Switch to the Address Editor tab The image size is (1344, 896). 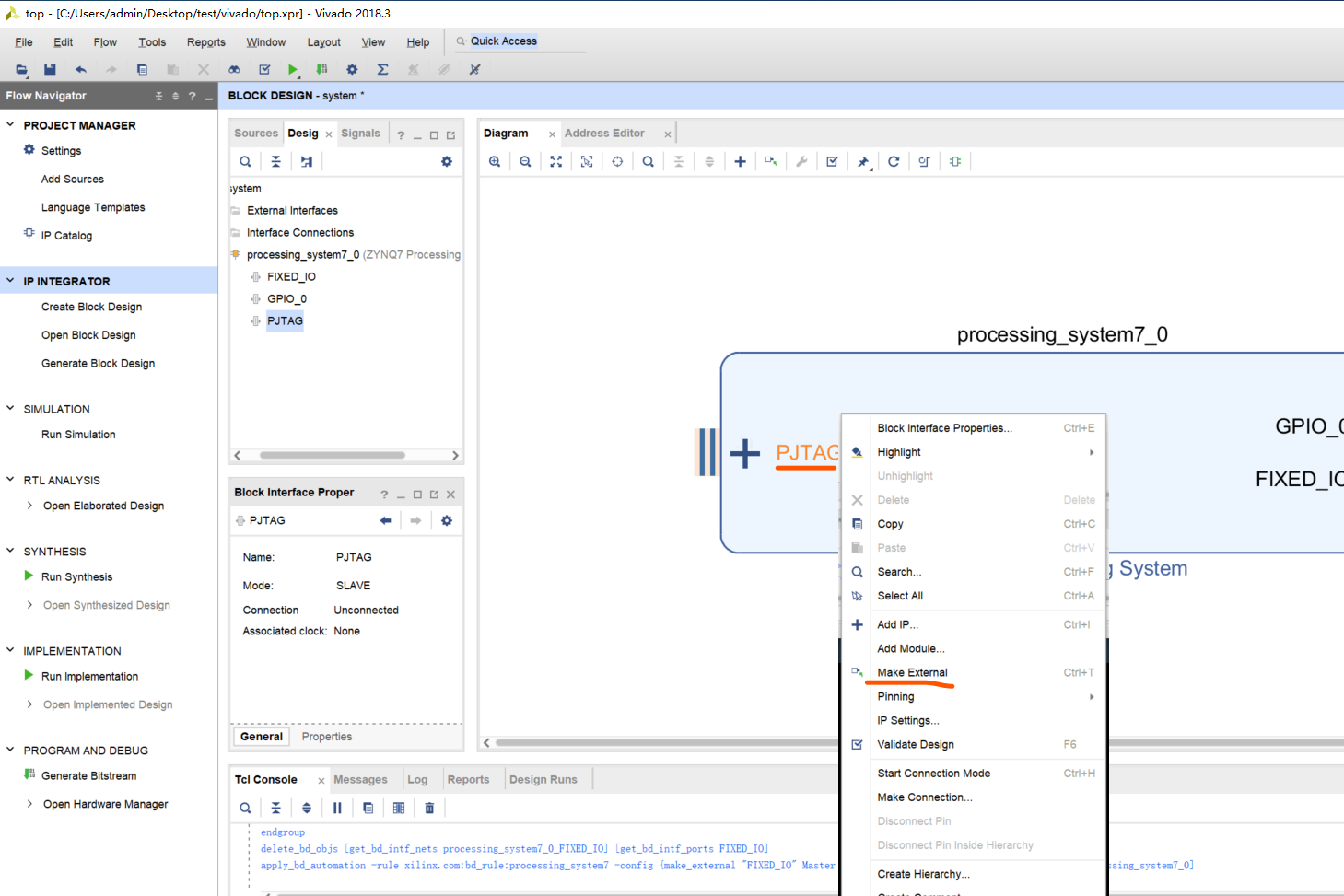[x=604, y=134]
